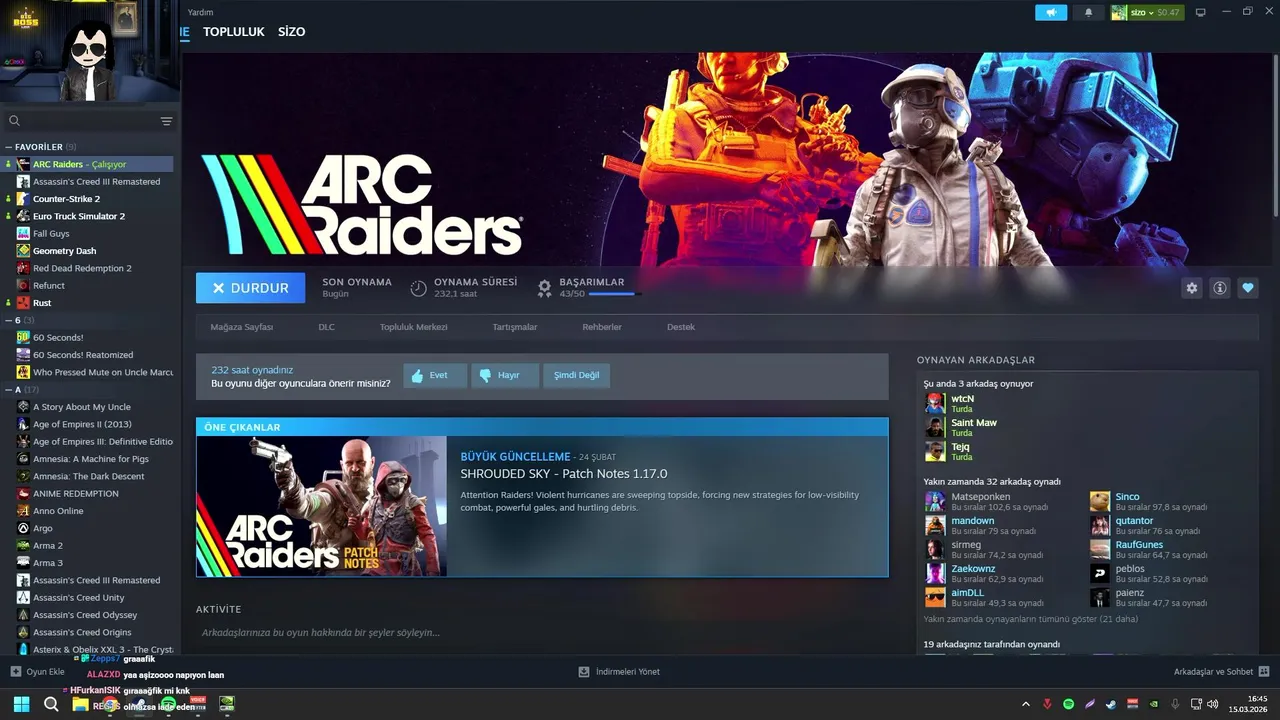Open the announcements megaphone button
Image resolution: width=1280 pixels, height=720 pixels.
[1051, 12]
